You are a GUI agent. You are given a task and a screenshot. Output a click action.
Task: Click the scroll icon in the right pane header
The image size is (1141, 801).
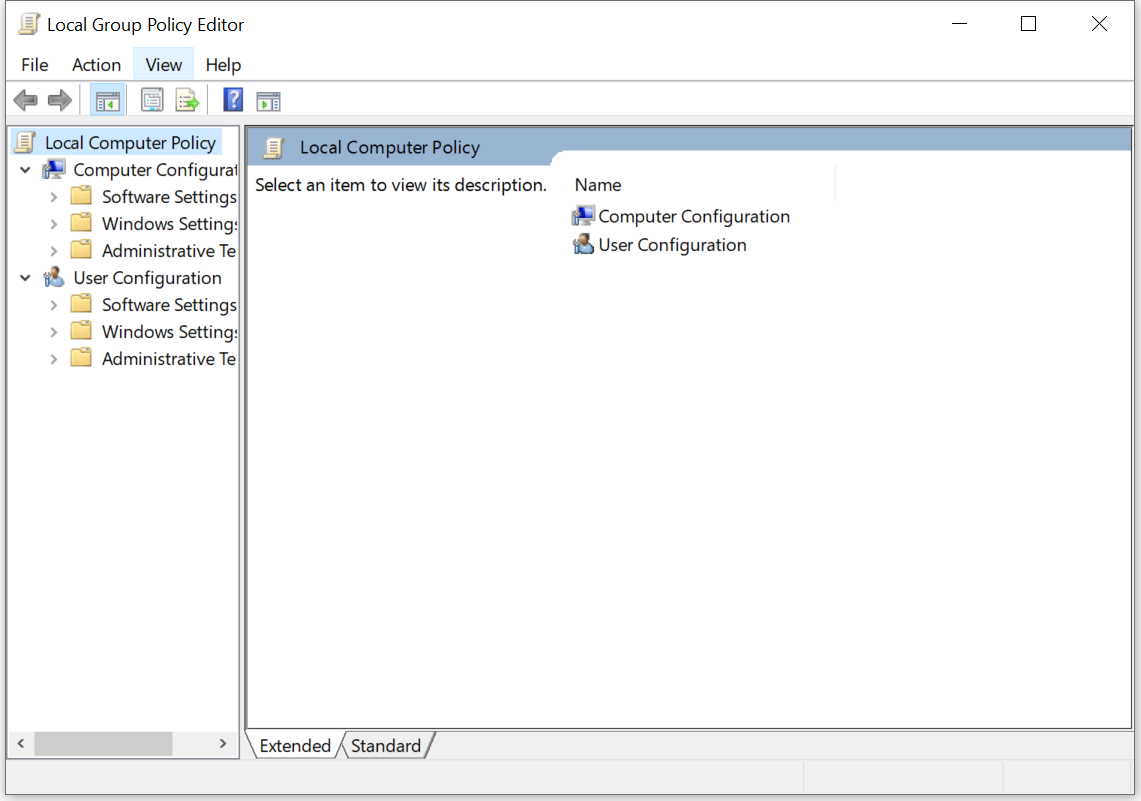coord(274,148)
